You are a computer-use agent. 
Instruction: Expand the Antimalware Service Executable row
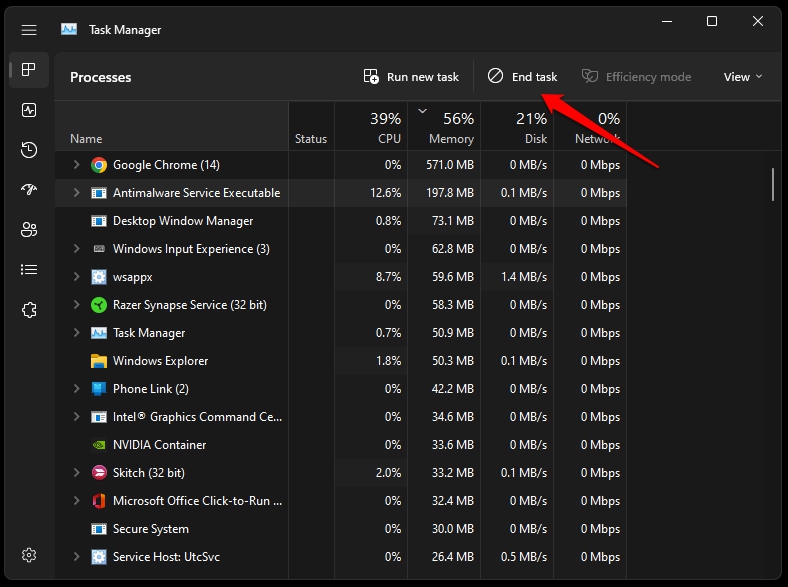click(x=76, y=192)
